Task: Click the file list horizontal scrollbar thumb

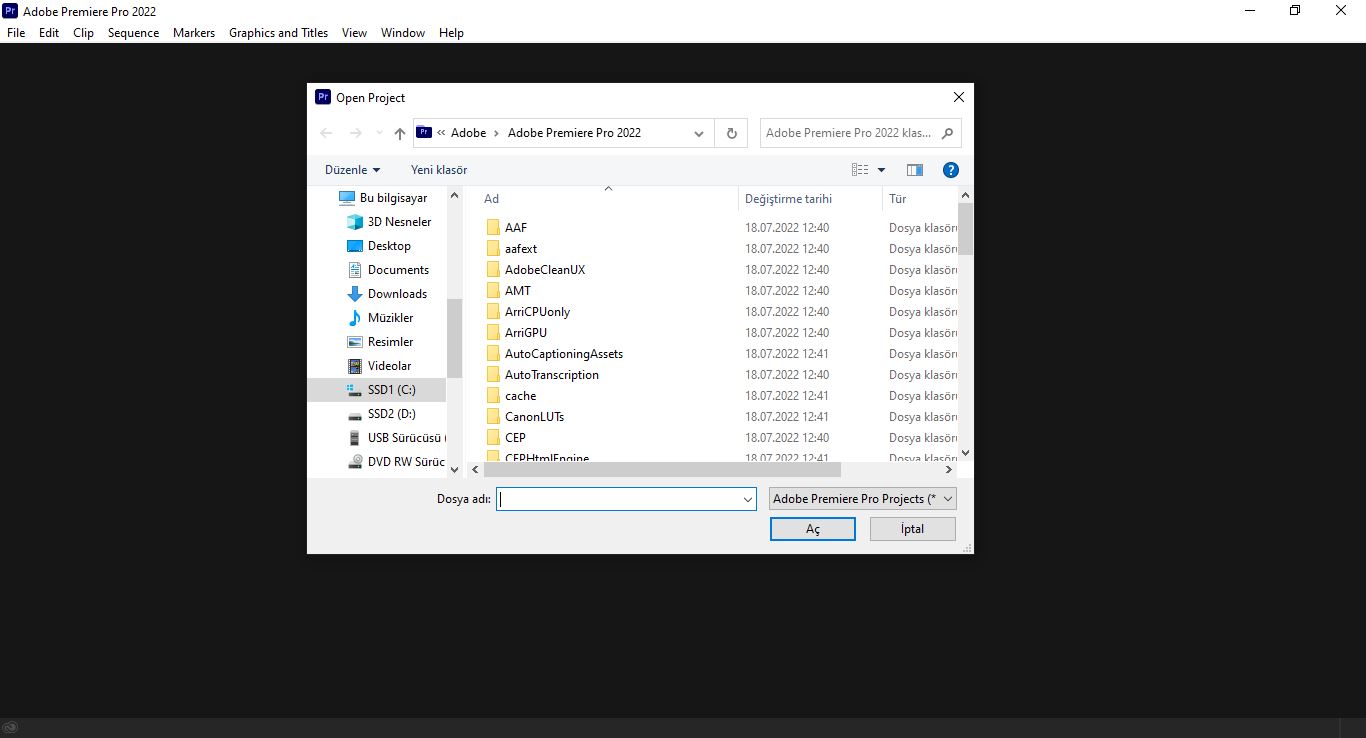Action: (x=662, y=469)
